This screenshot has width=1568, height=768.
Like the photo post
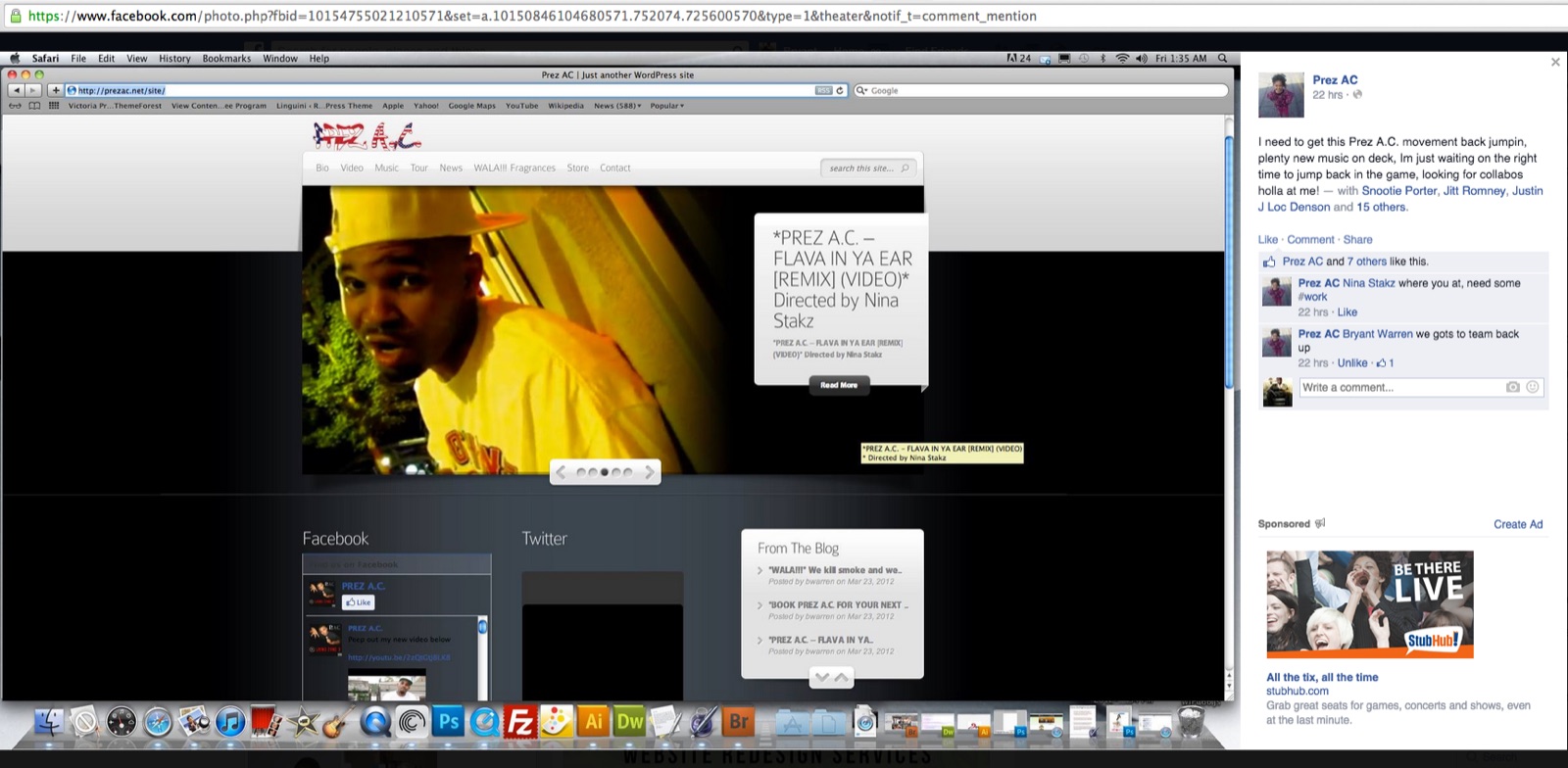tap(1268, 240)
